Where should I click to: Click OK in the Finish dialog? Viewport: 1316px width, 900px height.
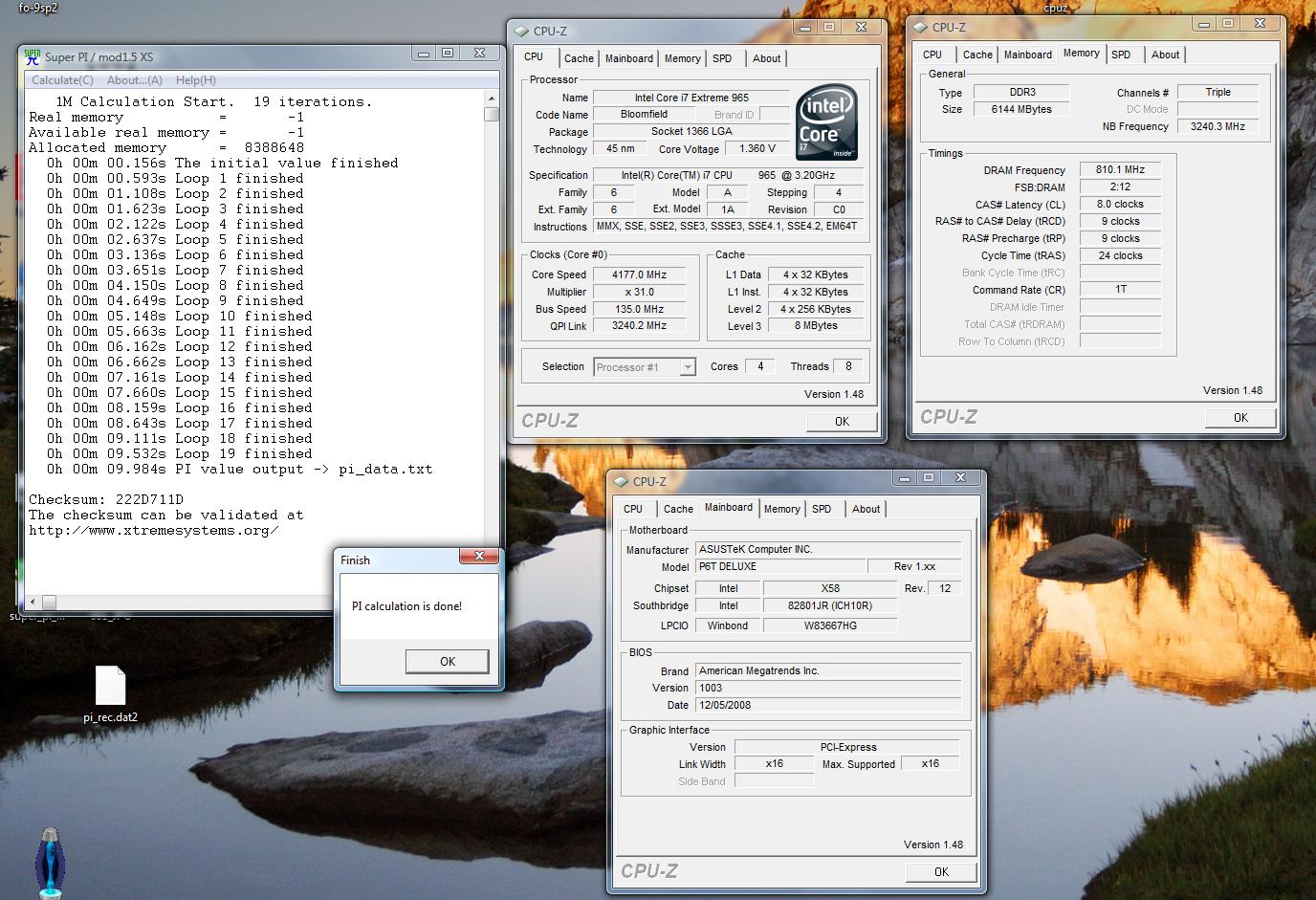[x=448, y=661]
